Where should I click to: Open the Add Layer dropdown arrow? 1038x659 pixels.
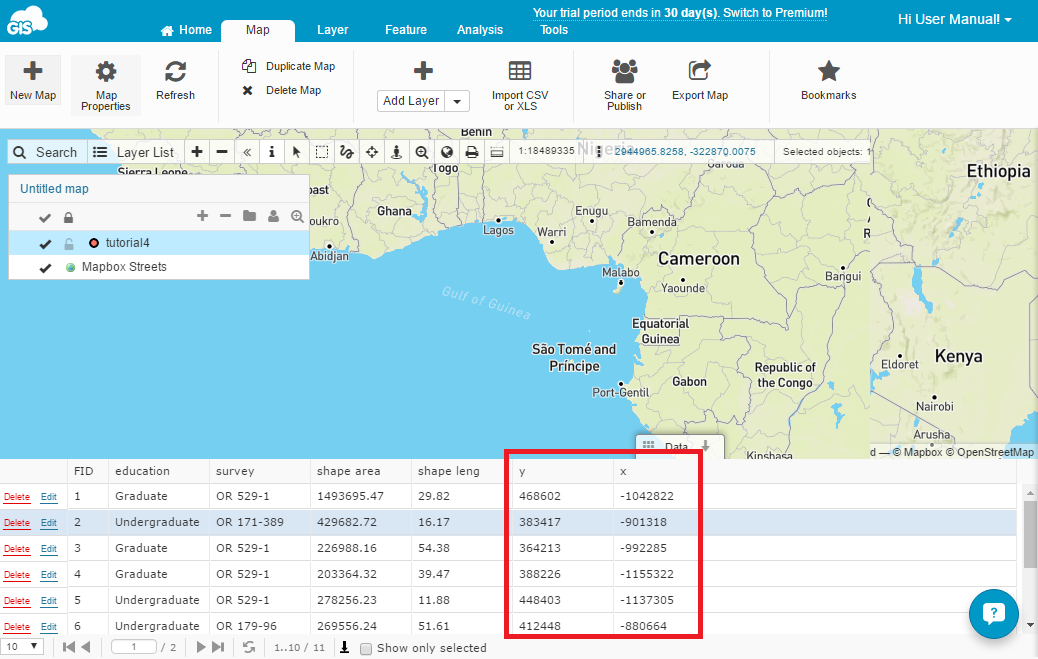click(457, 101)
